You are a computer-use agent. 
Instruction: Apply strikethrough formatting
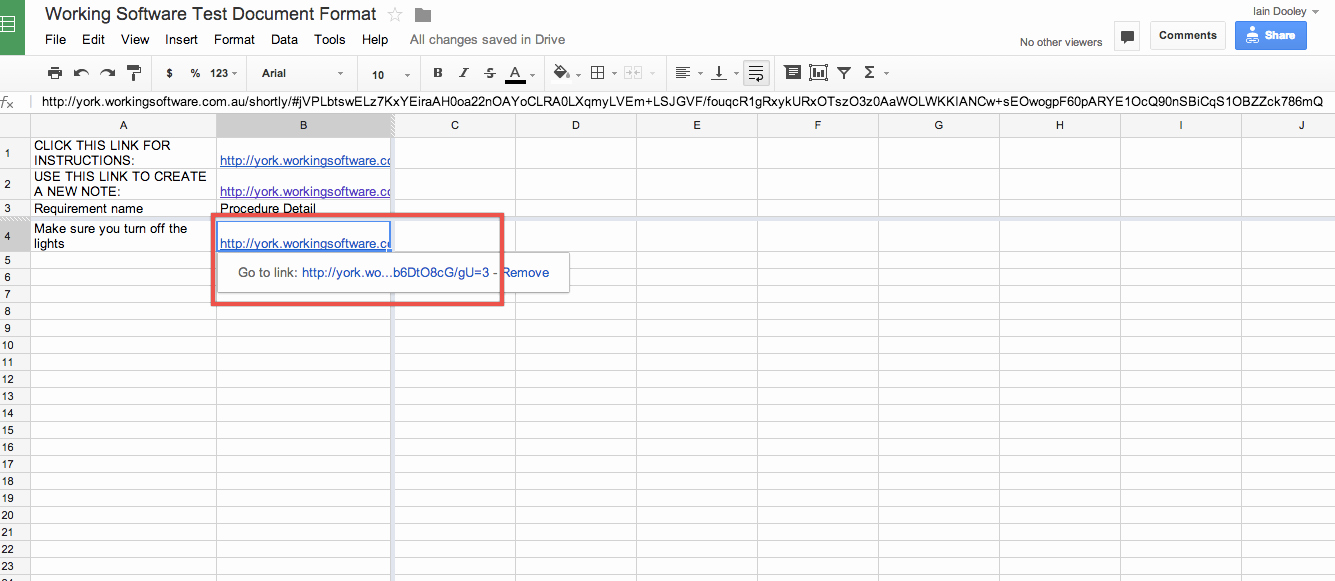tap(489, 73)
